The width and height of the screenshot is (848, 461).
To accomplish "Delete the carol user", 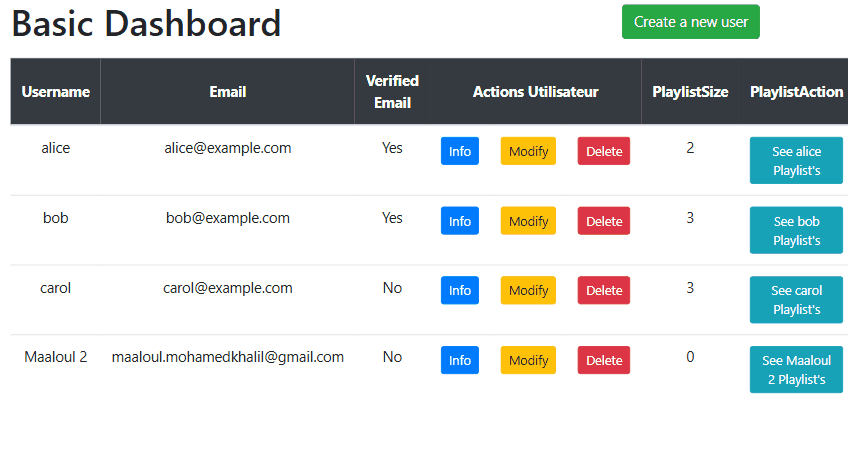I will [604, 291].
